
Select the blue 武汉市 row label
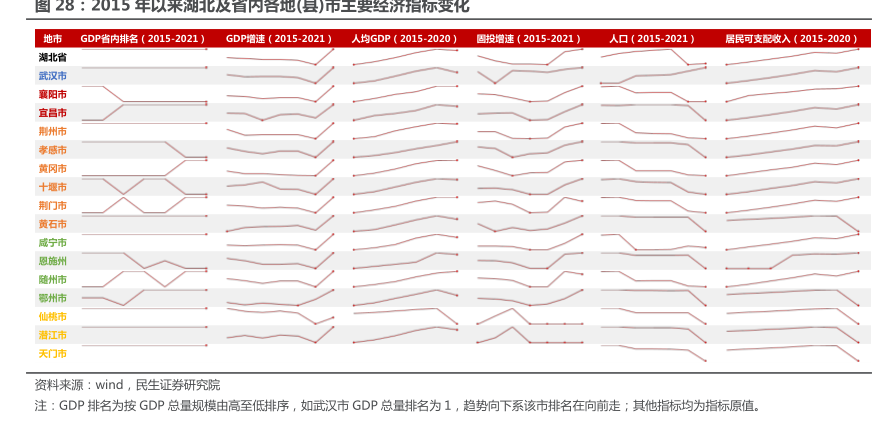click(52, 76)
